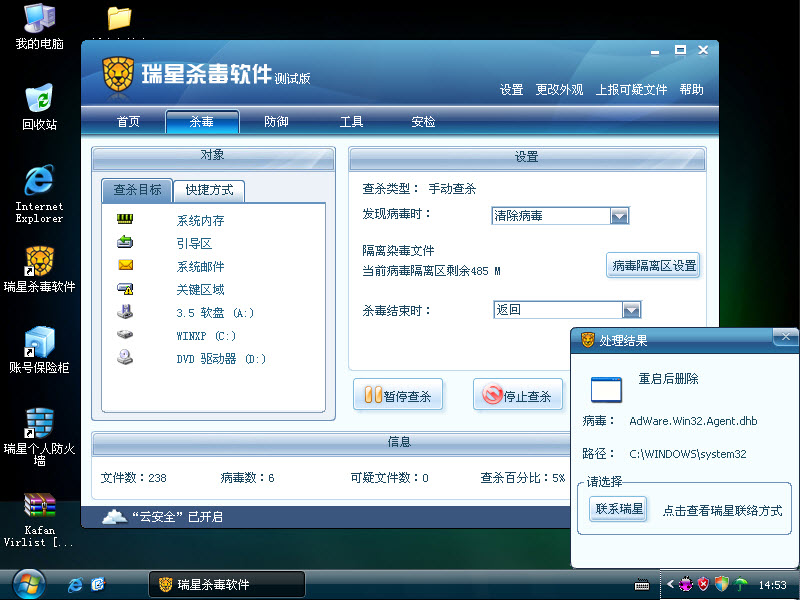
Task: Click the lion icon in 处理结果 title
Action: click(588, 340)
